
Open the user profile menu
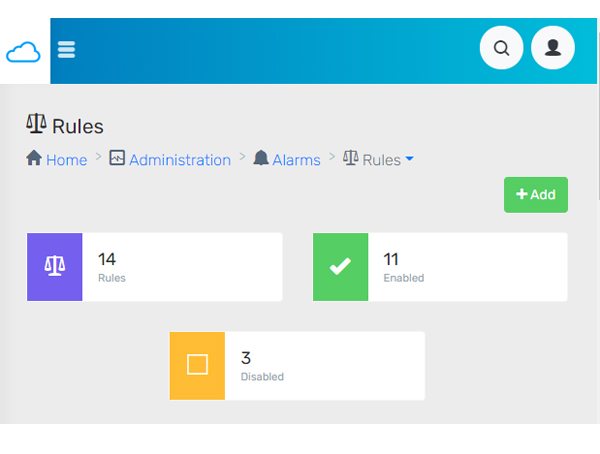pos(553,48)
